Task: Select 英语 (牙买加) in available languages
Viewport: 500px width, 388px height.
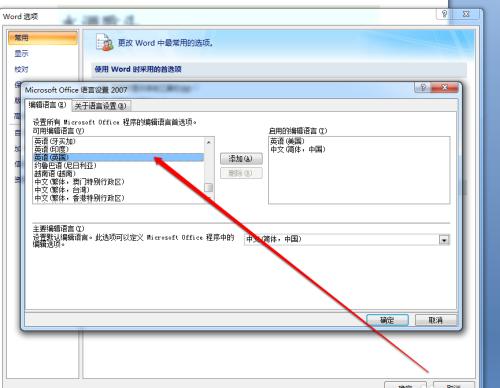Action: click(118, 141)
